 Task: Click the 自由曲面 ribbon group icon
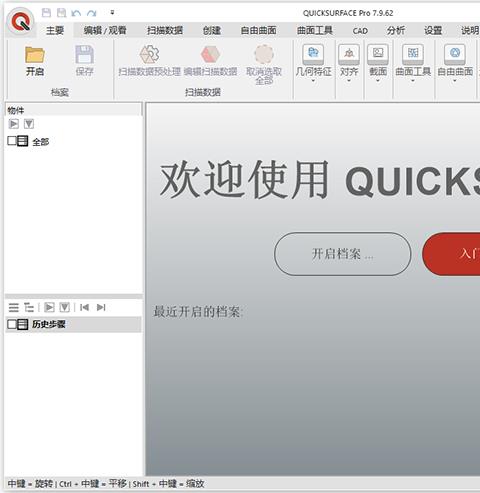click(455, 54)
